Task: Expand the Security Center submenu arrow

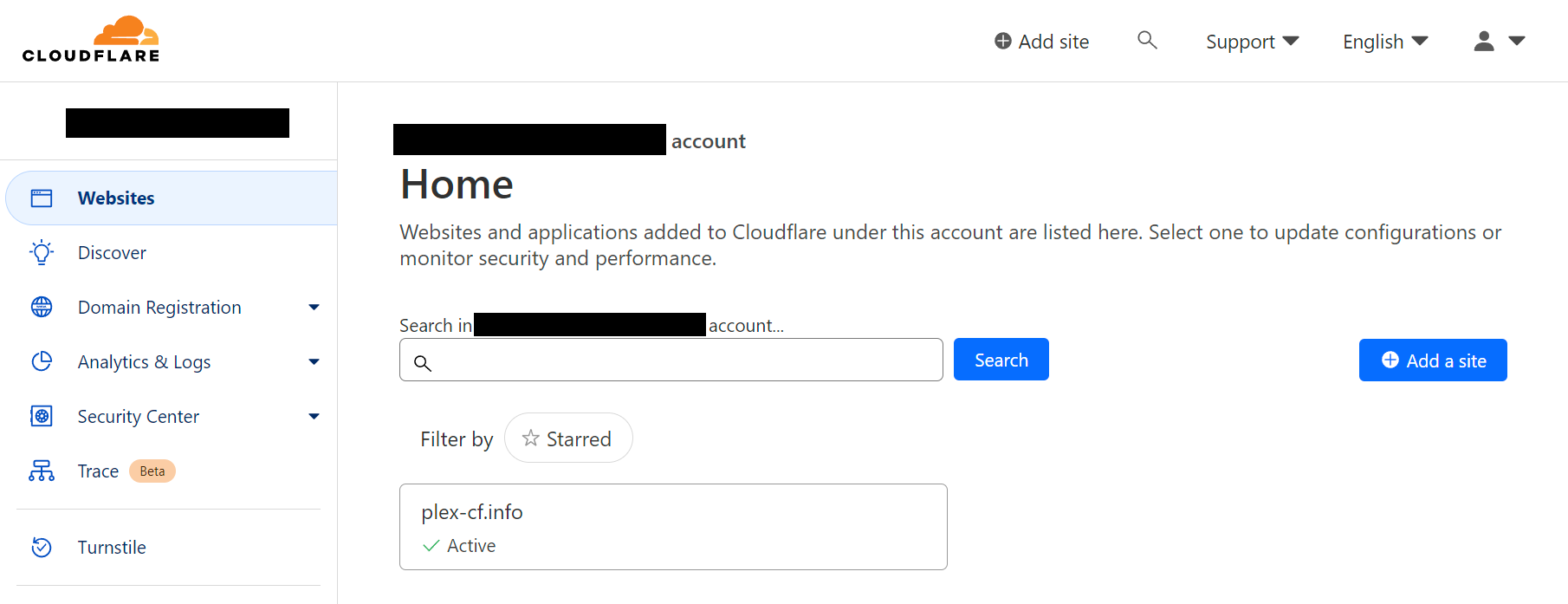Action: pyautogui.click(x=314, y=417)
